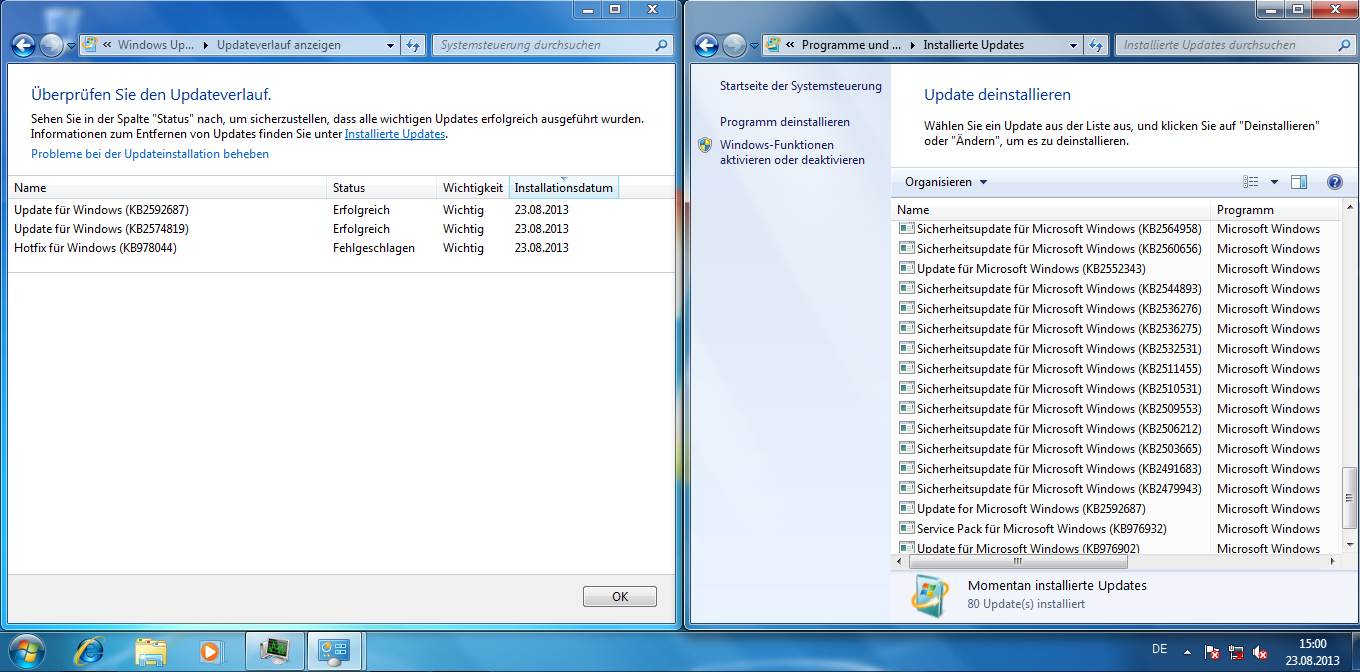Open 'Probleme bei der Updateinstallation beheben' link
The height and width of the screenshot is (672, 1360).
(x=150, y=154)
